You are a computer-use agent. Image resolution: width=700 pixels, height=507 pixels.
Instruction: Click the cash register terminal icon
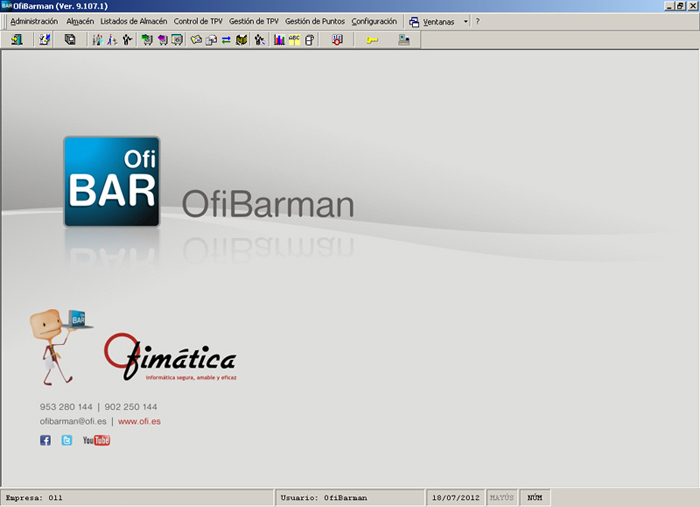pos(404,40)
